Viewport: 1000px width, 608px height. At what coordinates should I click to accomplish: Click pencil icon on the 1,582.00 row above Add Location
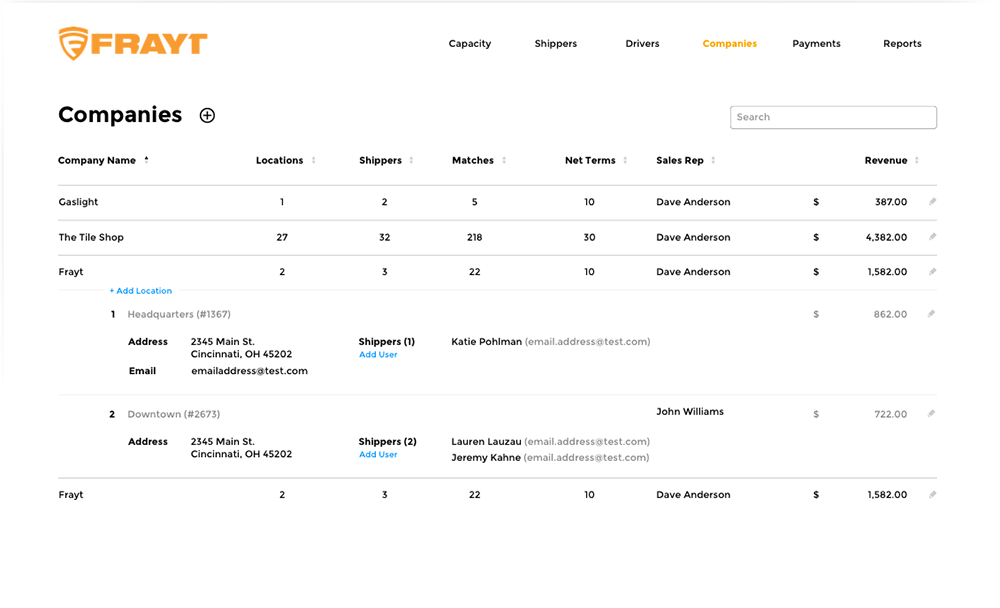(932, 272)
